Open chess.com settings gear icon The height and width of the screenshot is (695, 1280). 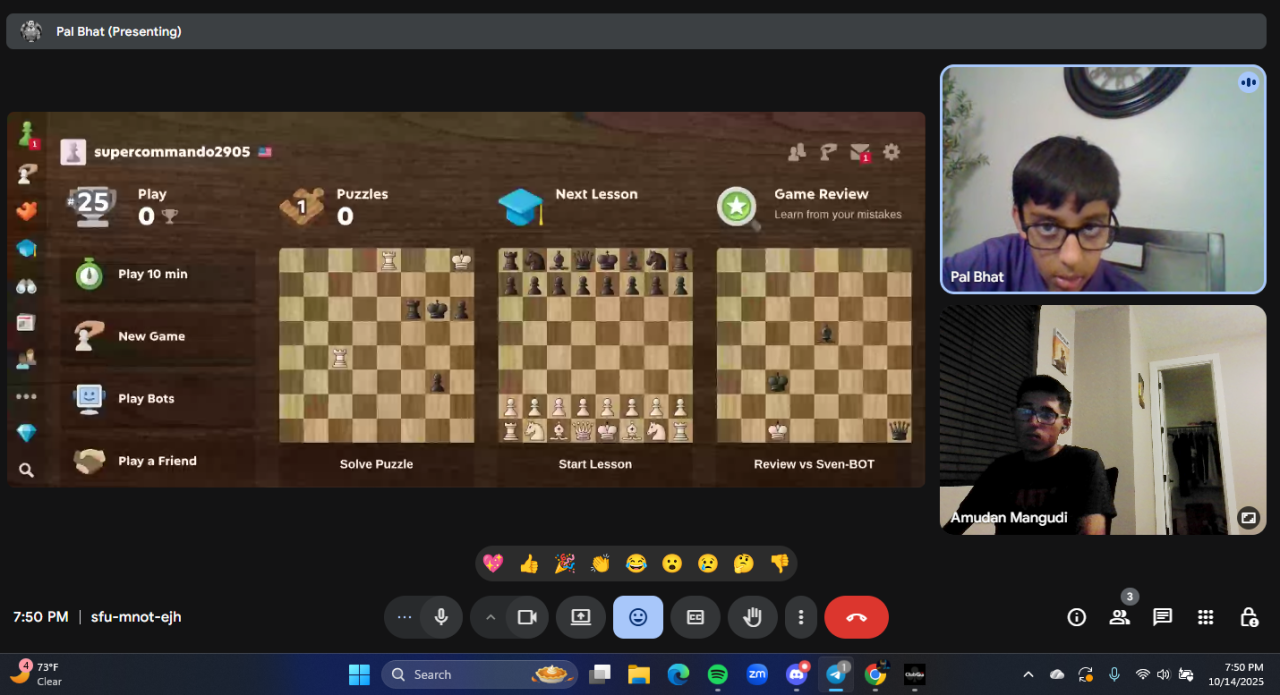891,152
